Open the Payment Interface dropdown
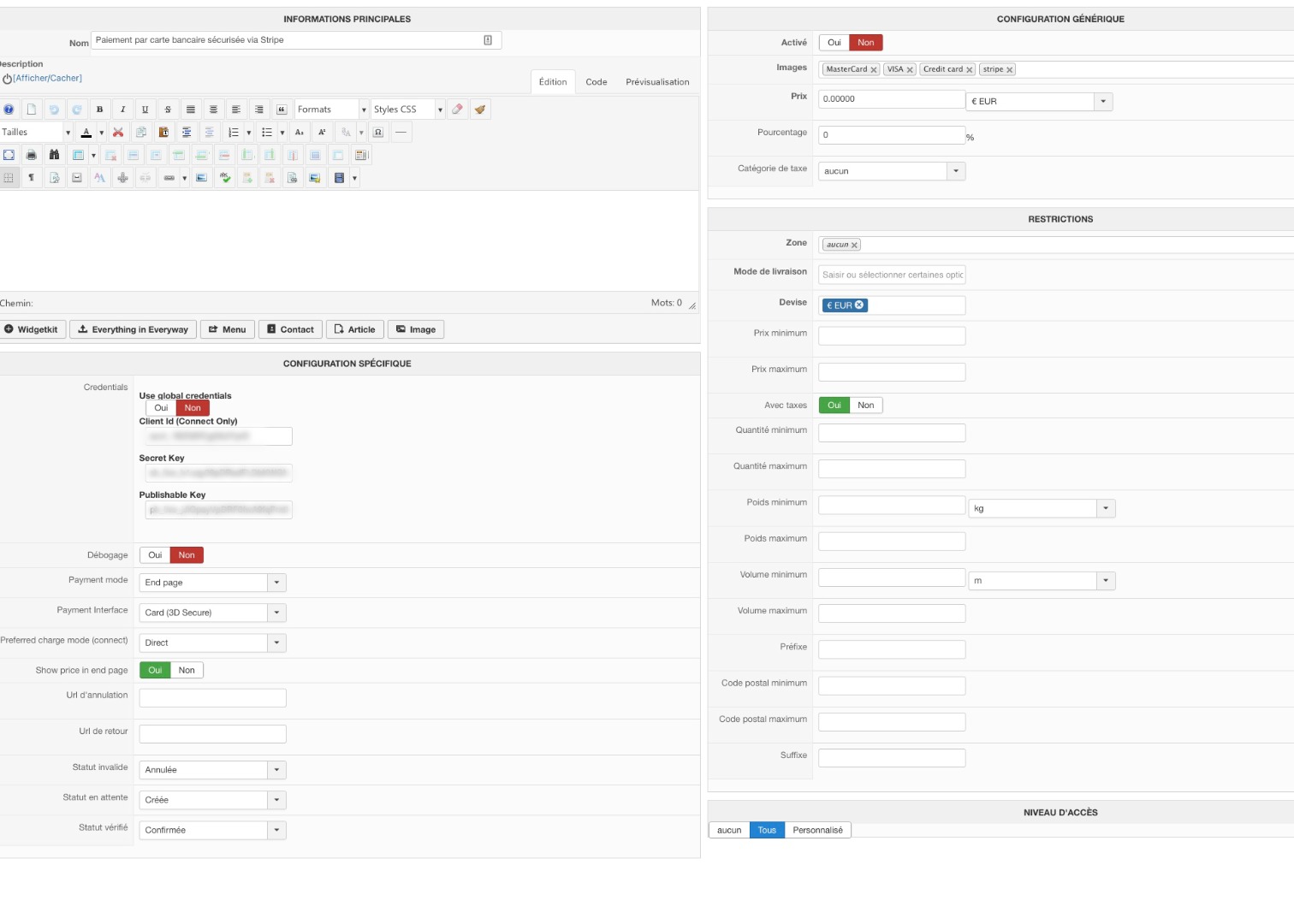 click(212, 613)
